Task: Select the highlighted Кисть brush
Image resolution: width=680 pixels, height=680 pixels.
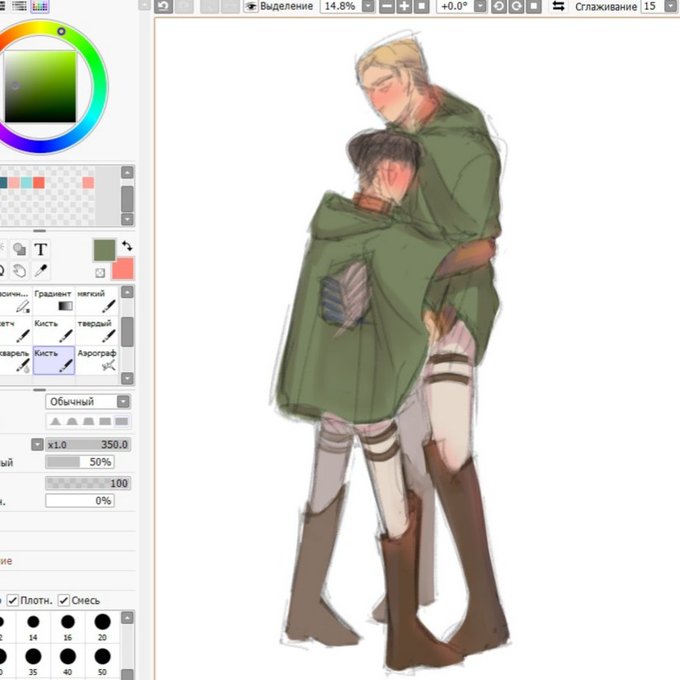Action: 54,360
